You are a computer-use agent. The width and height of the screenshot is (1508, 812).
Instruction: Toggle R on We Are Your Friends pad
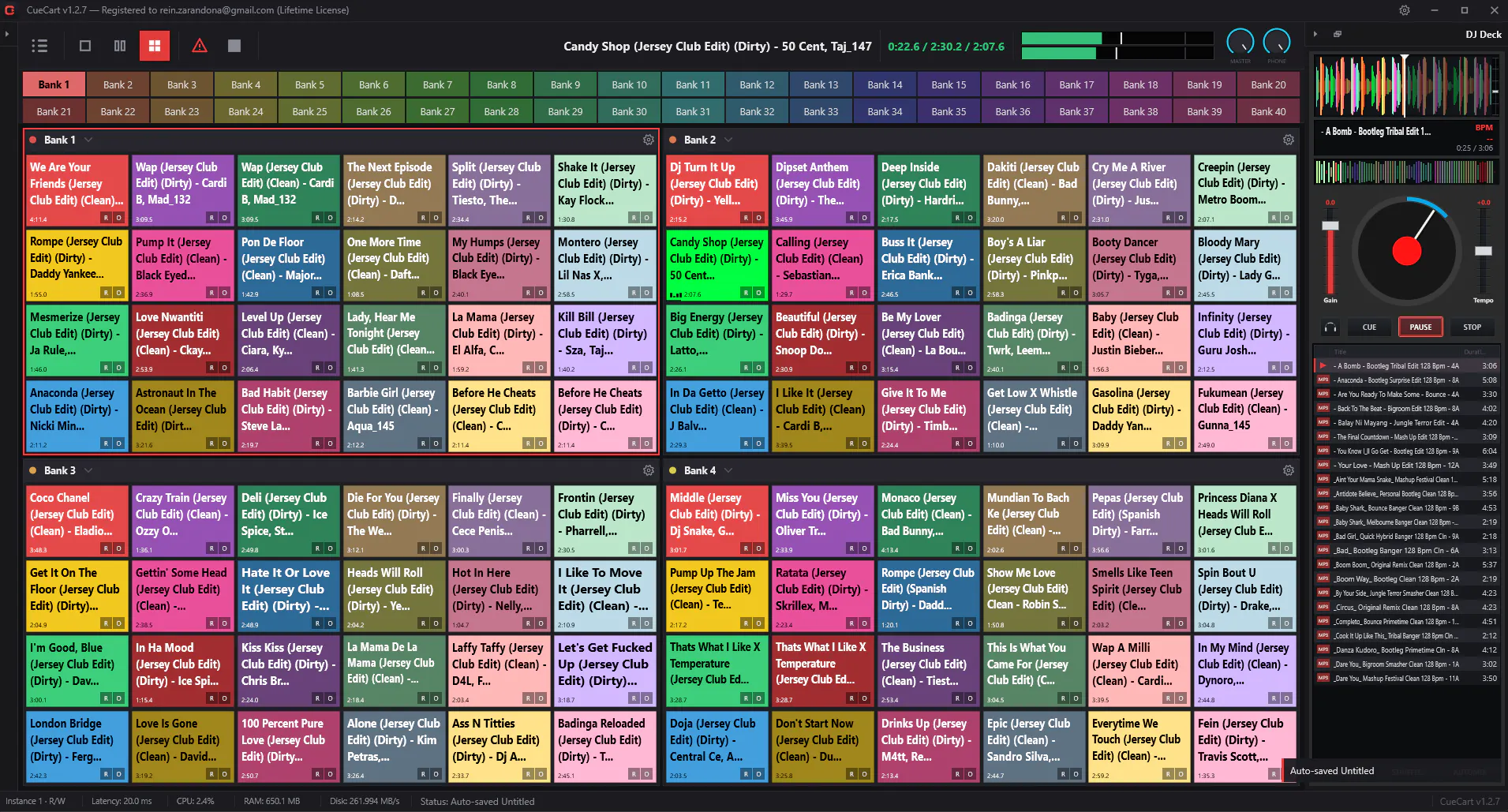click(x=106, y=218)
